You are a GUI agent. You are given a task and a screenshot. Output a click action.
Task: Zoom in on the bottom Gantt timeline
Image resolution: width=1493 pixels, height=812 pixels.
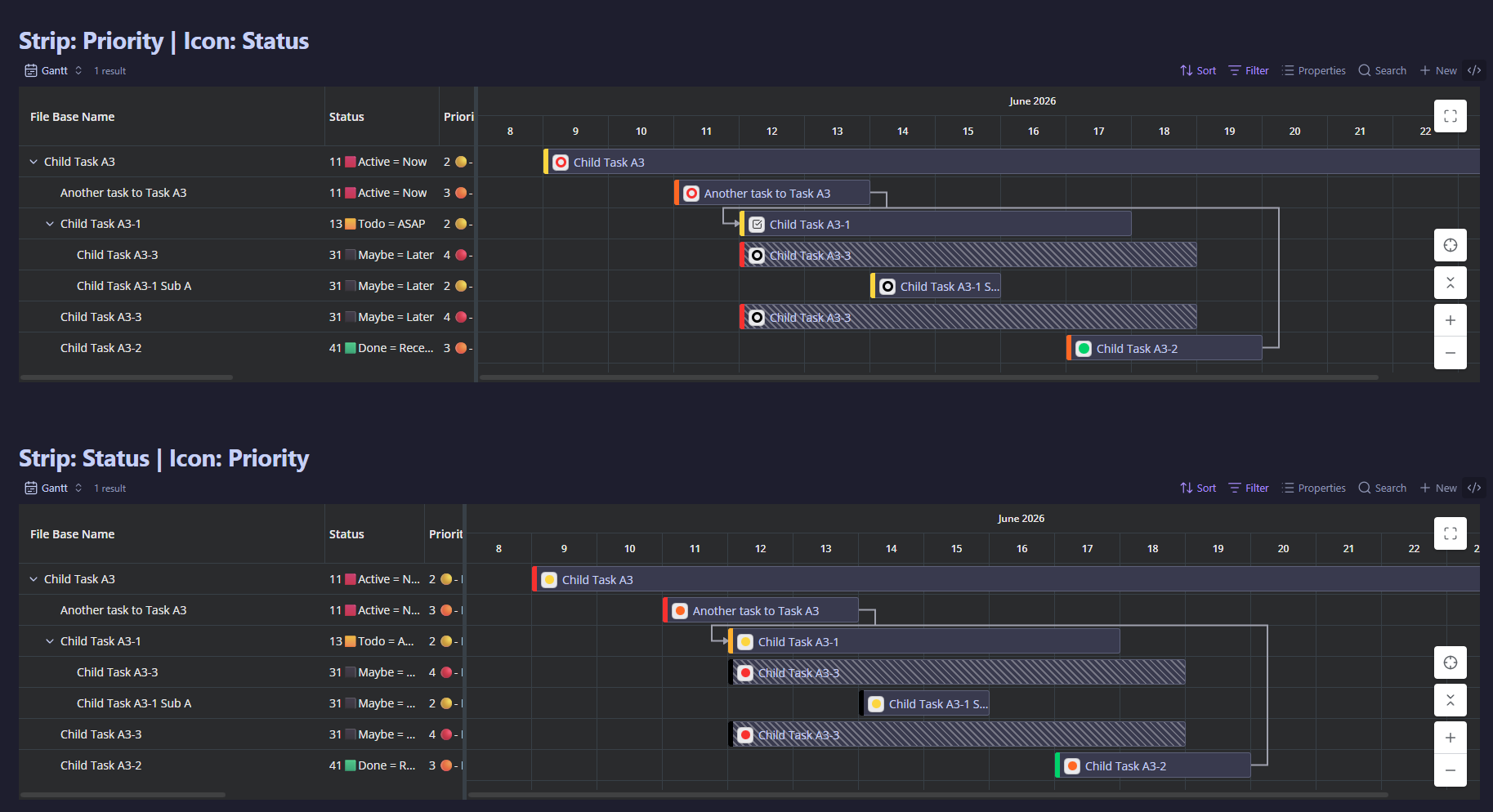click(1450, 738)
